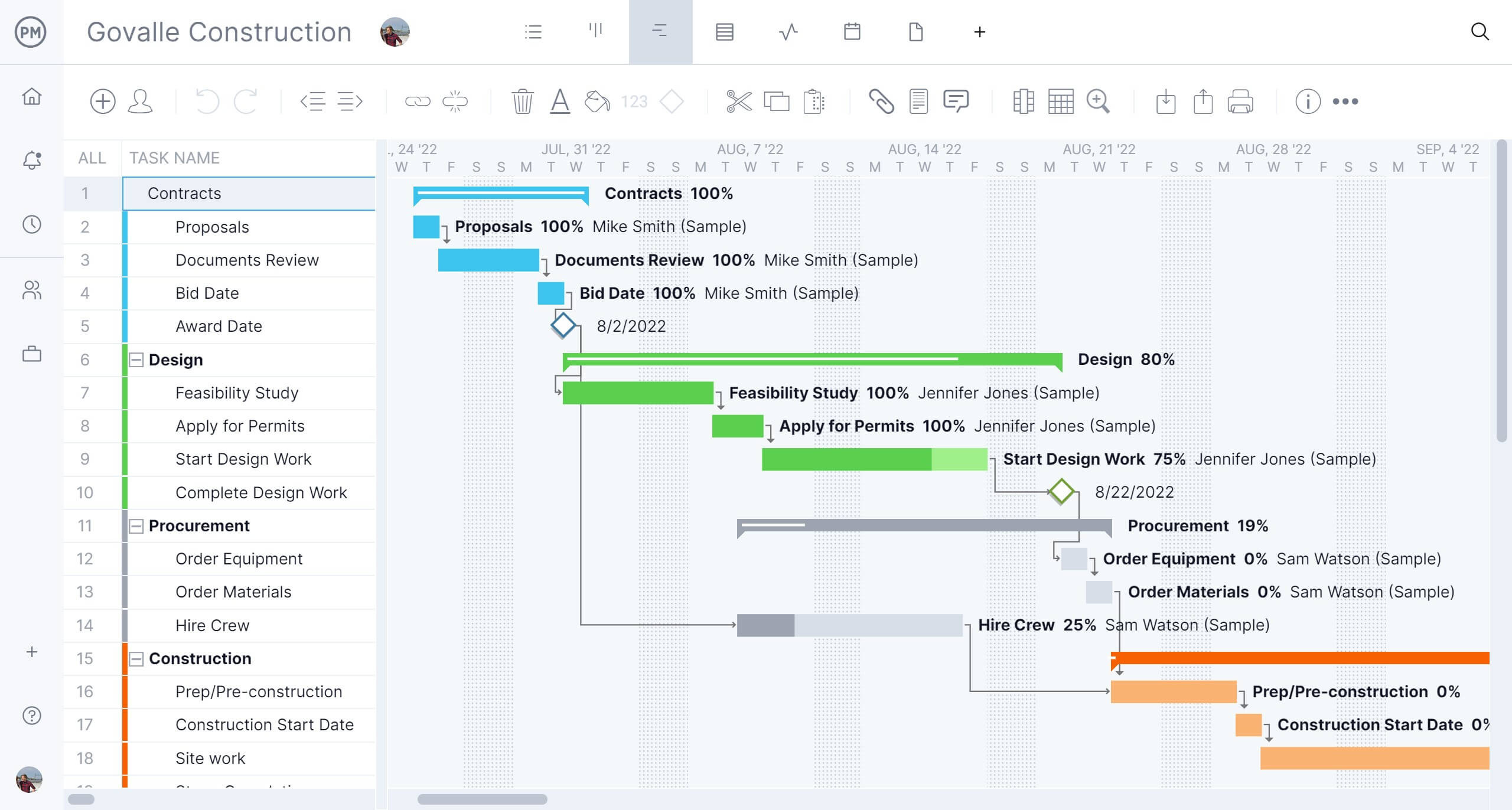
Task: Click the Print icon in toolbar
Action: click(1240, 100)
